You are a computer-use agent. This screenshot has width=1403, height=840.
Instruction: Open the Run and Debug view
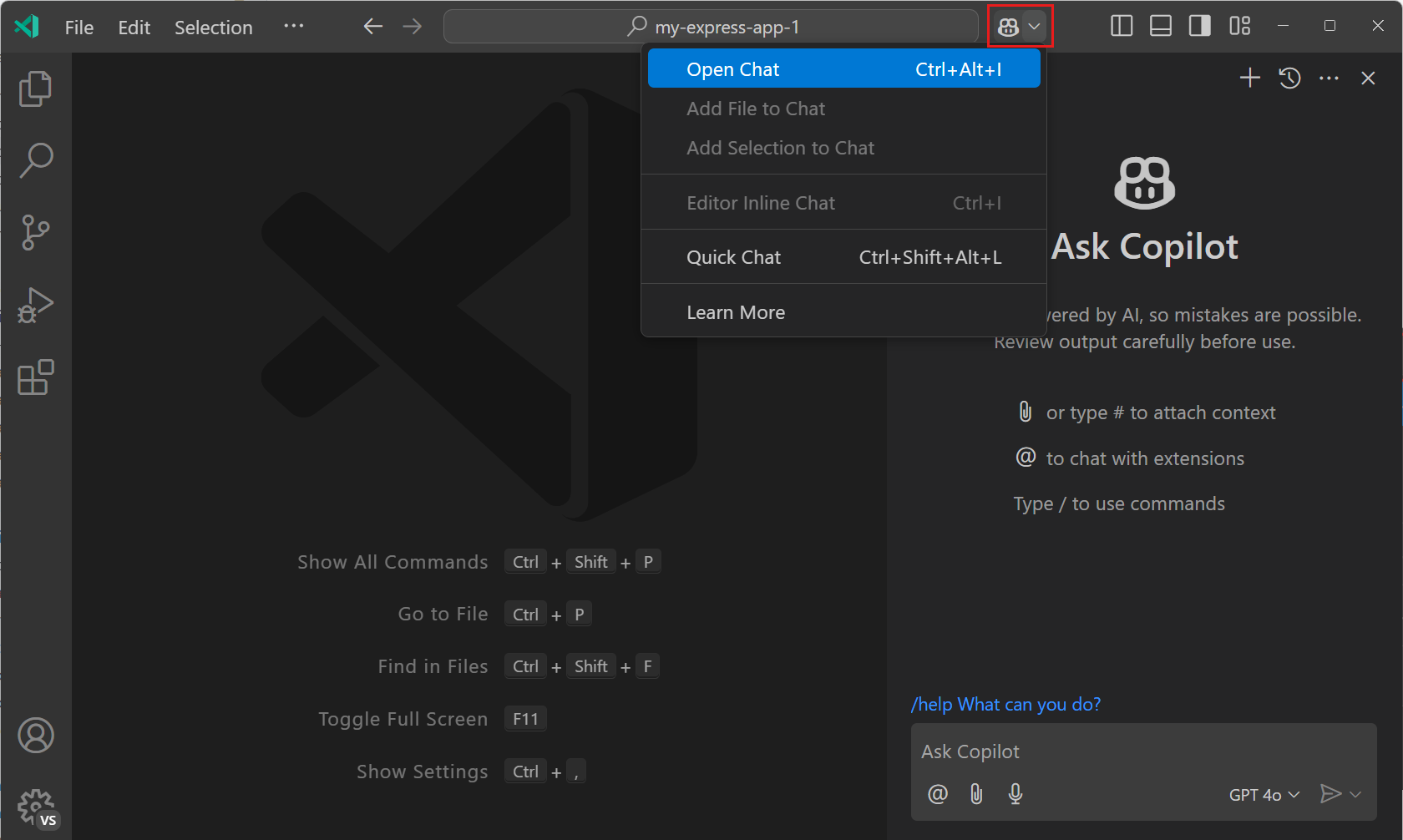pos(35,305)
